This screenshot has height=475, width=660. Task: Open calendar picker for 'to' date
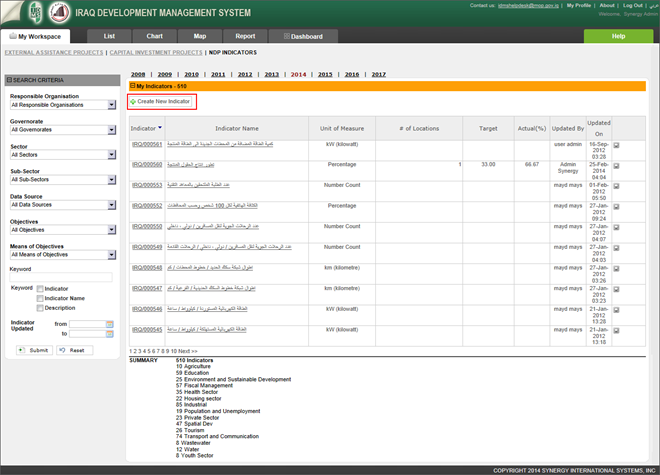pyautogui.click(x=109, y=334)
